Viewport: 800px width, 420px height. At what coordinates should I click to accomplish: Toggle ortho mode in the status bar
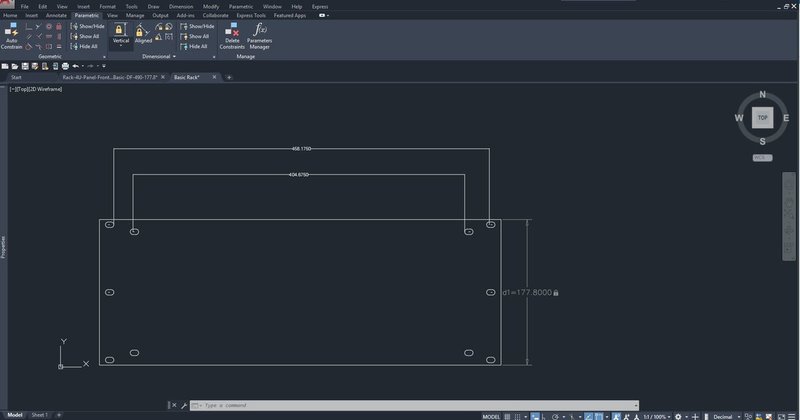click(x=544, y=416)
